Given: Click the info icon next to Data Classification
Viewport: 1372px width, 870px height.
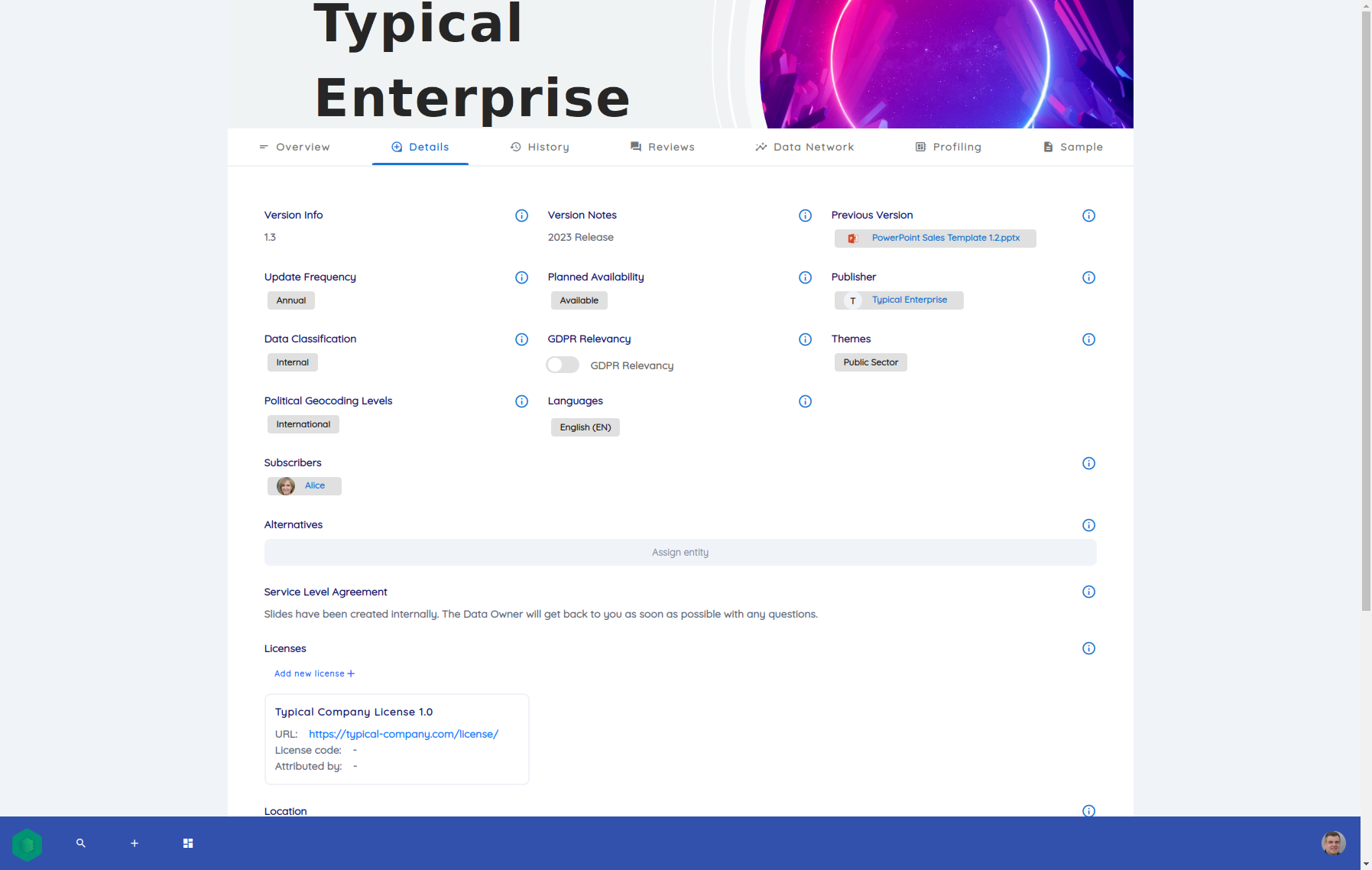Looking at the screenshot, I should point(521,339).
